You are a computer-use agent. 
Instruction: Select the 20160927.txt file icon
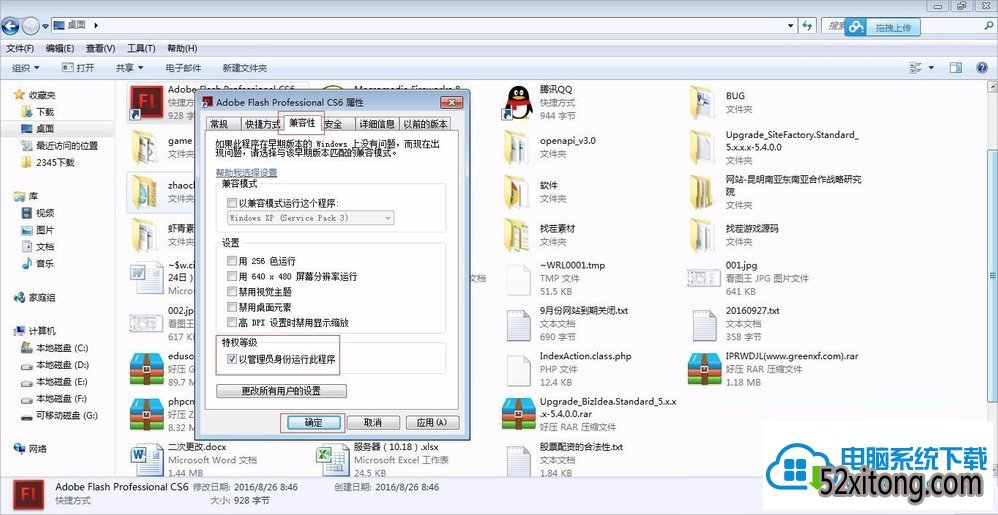click(x=704, y=324)
